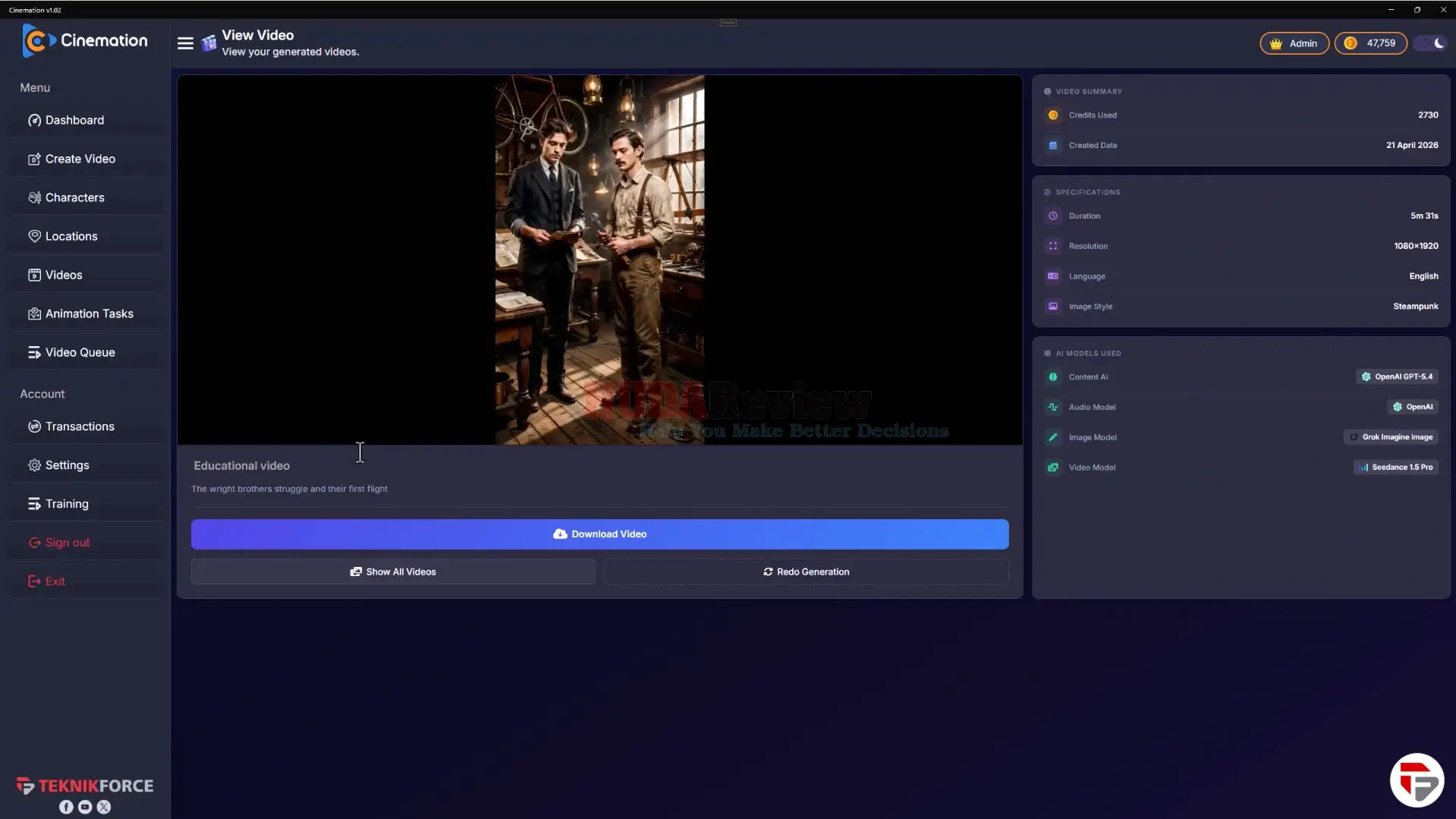Open the Animation Tasks icon

click(34, 313)
